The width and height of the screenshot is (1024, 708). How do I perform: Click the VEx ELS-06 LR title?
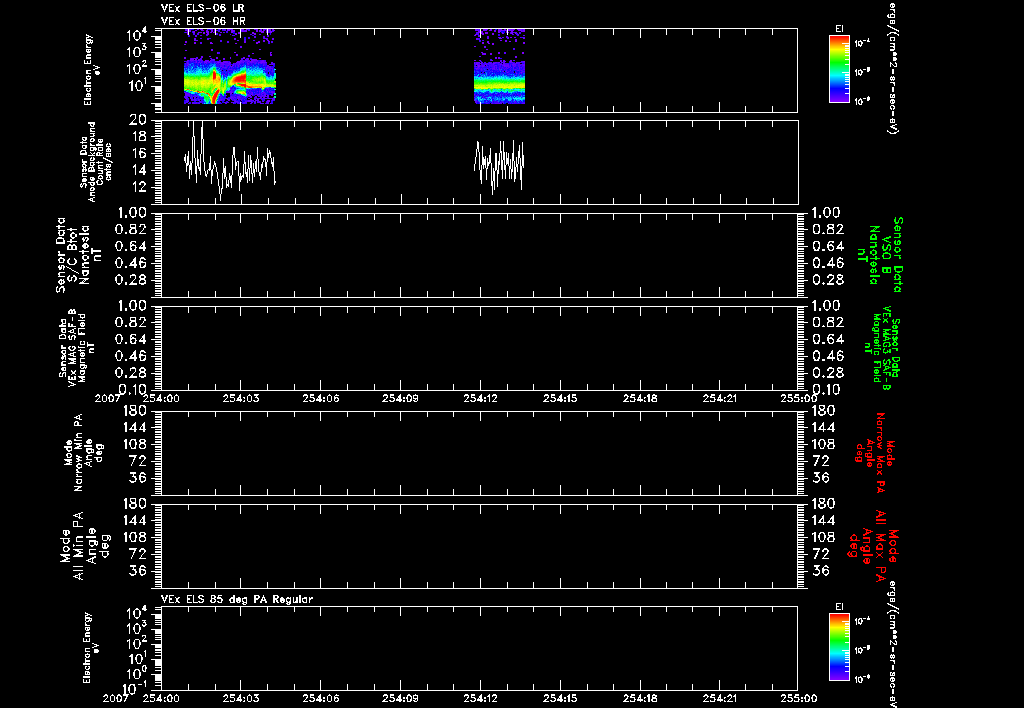point(202,8)
